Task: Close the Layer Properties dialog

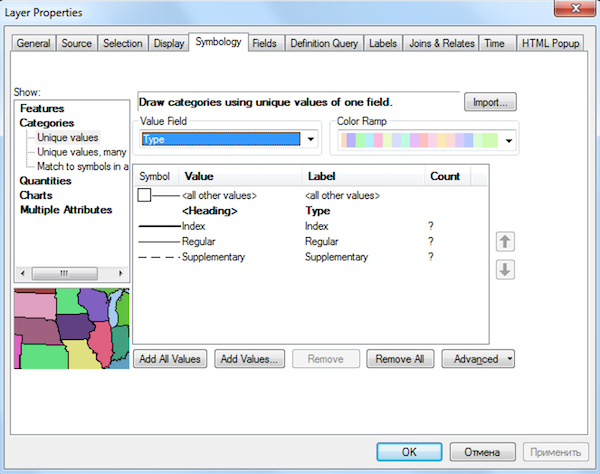Action: click(x=576, y=8)
